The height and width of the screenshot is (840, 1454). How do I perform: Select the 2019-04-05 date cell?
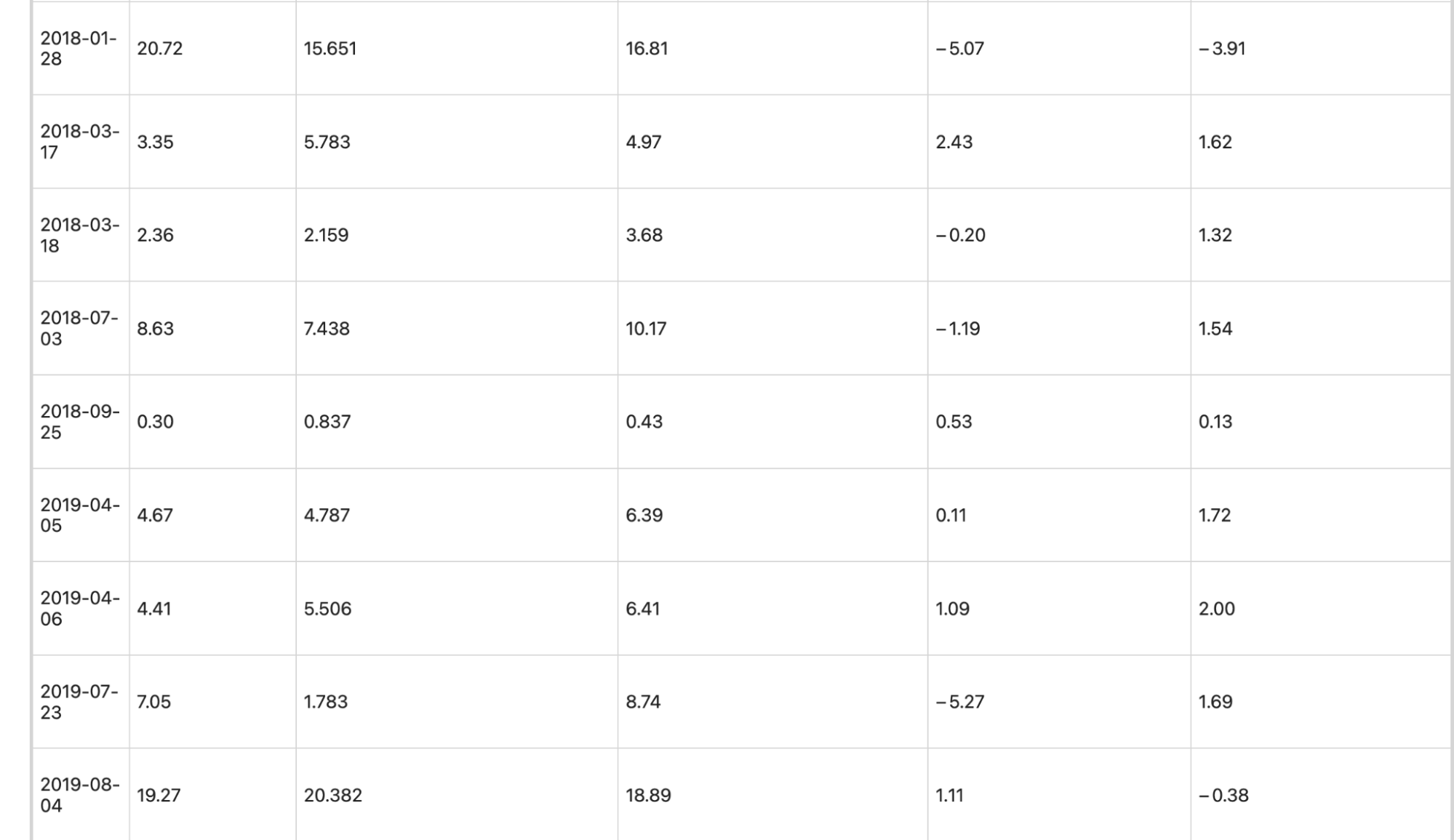[81, 515]
